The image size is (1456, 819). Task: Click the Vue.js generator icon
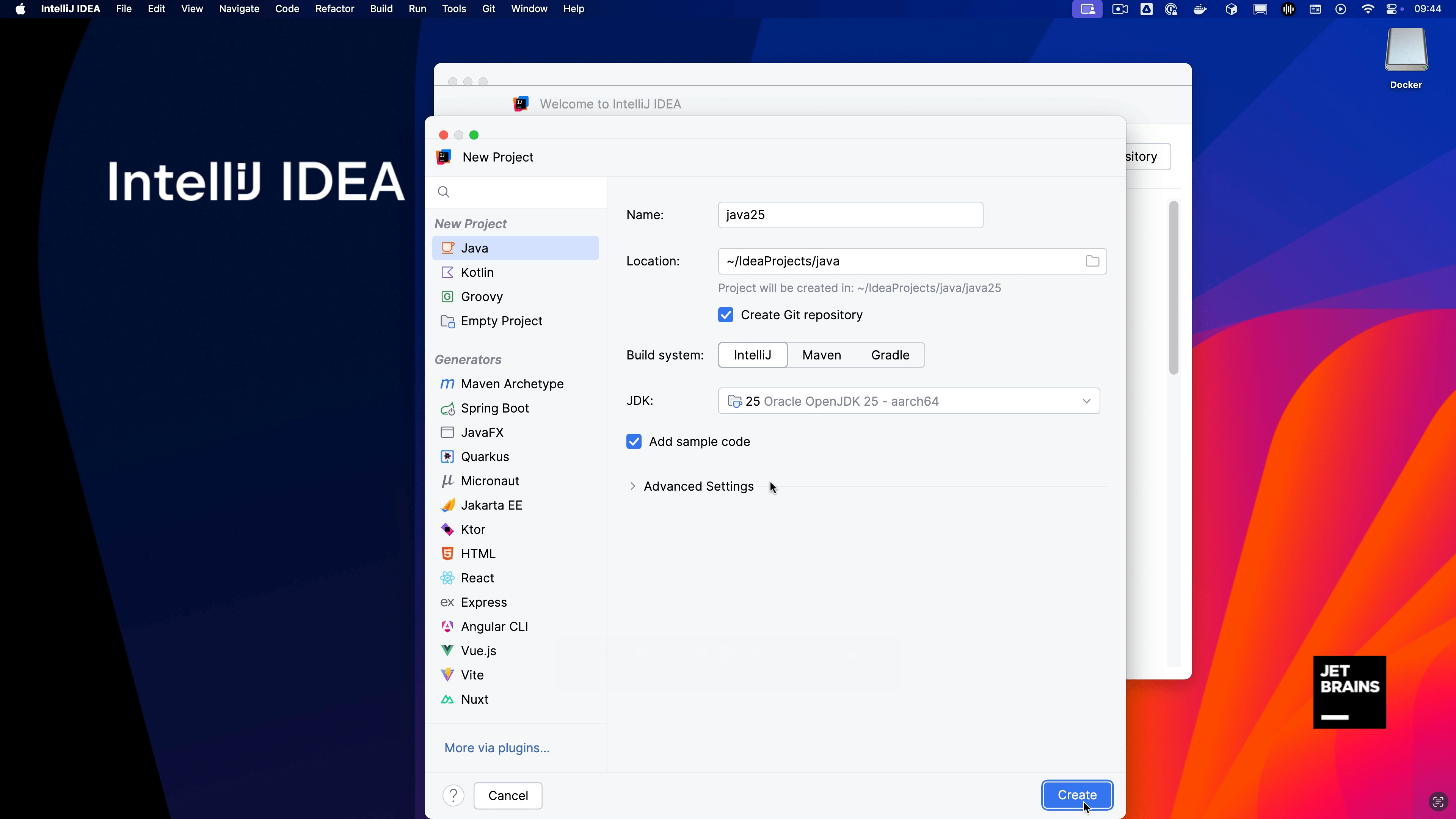(x=447, y=651)
